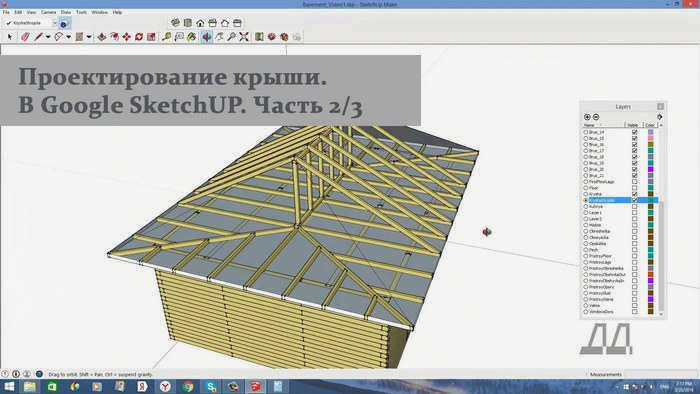Open the Extension Warehouse icon
Image resolution: width=700 pixels, height=394 pixels.
(x=284, y=37)
